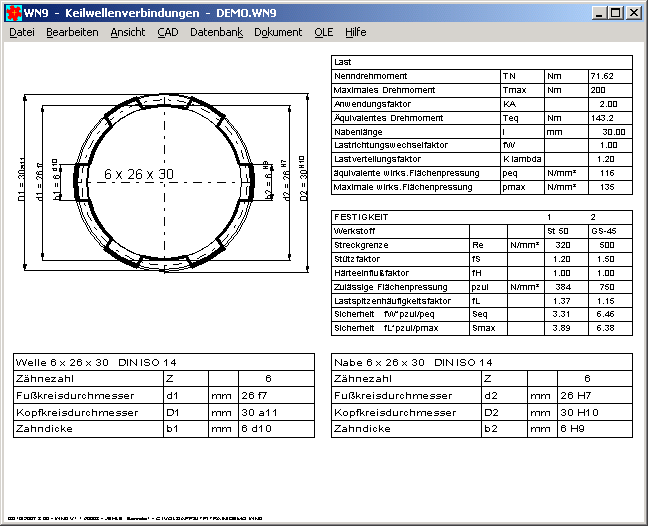
Task: Open the Dokument menu
Action: click(x=278, y=32)
